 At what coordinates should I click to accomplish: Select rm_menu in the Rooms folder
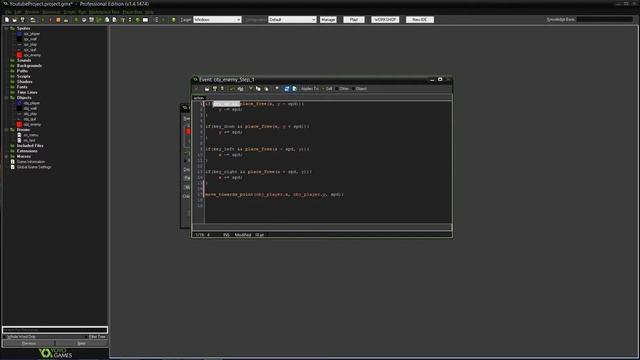tap(31, 135)
